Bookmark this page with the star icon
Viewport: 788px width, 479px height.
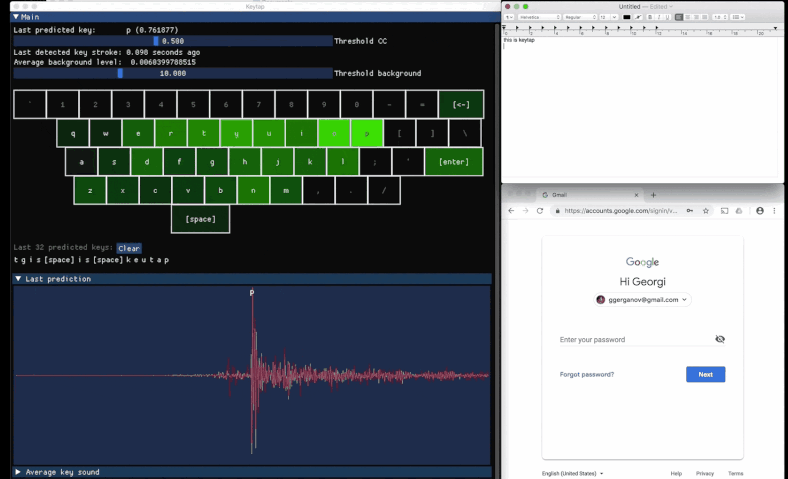coord(706,211)
